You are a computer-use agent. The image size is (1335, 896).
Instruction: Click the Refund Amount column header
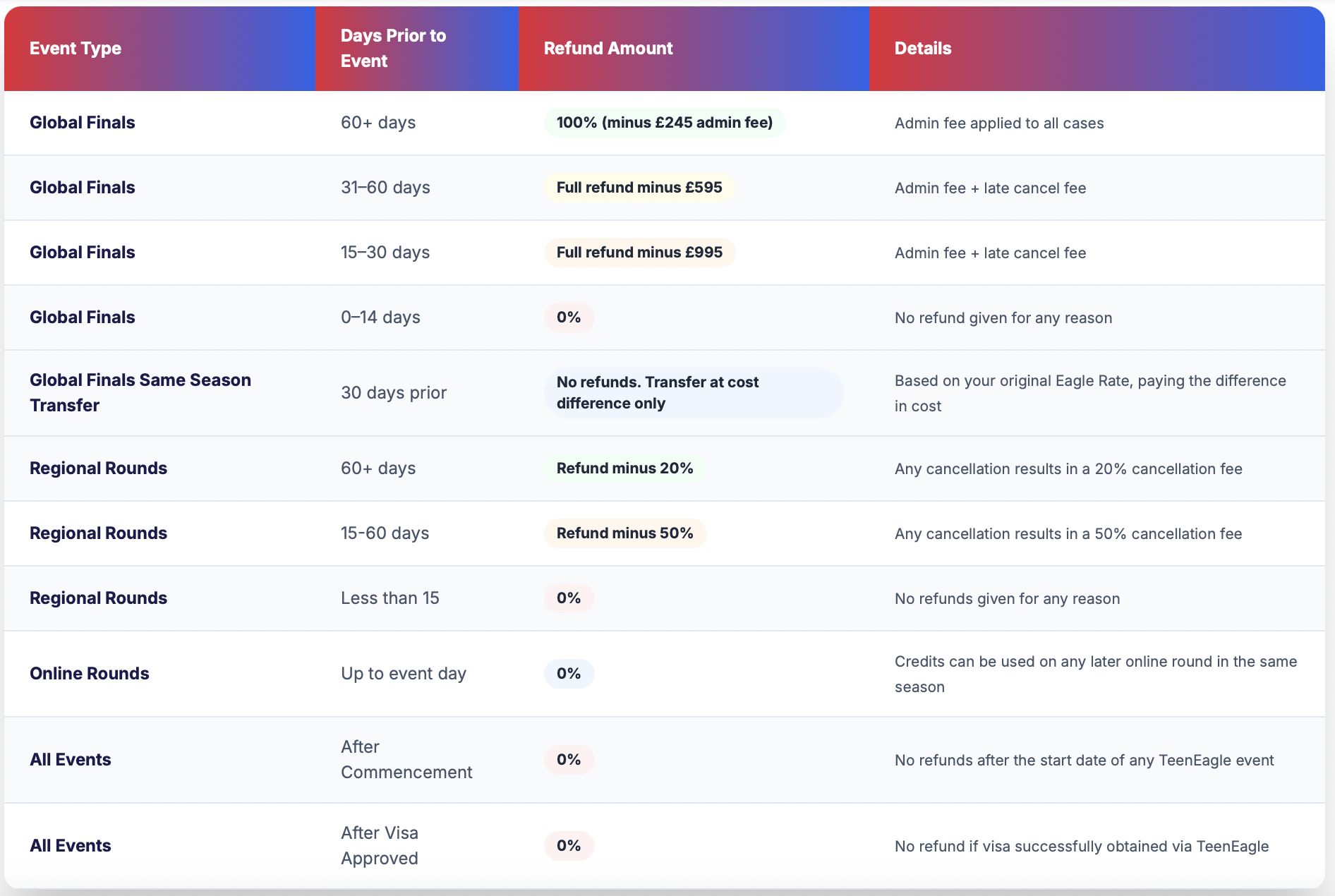(x=608, y=49)
